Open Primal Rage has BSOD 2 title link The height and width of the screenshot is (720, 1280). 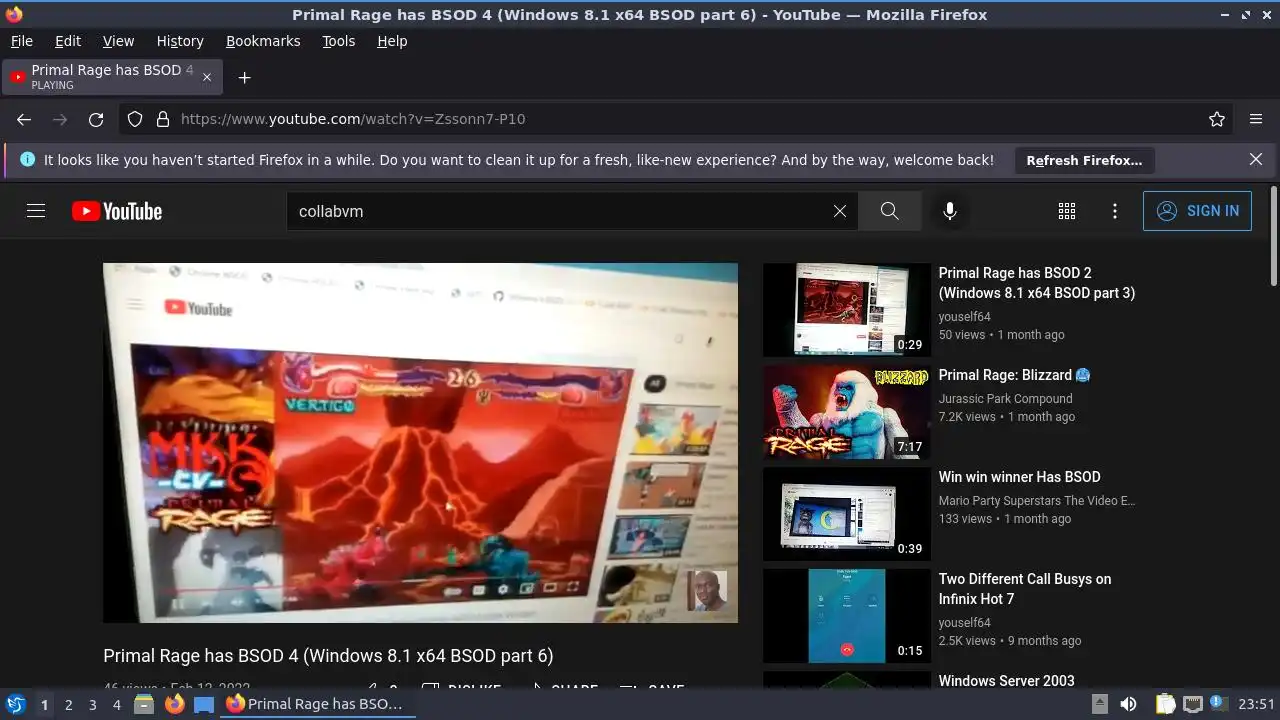1036,283
